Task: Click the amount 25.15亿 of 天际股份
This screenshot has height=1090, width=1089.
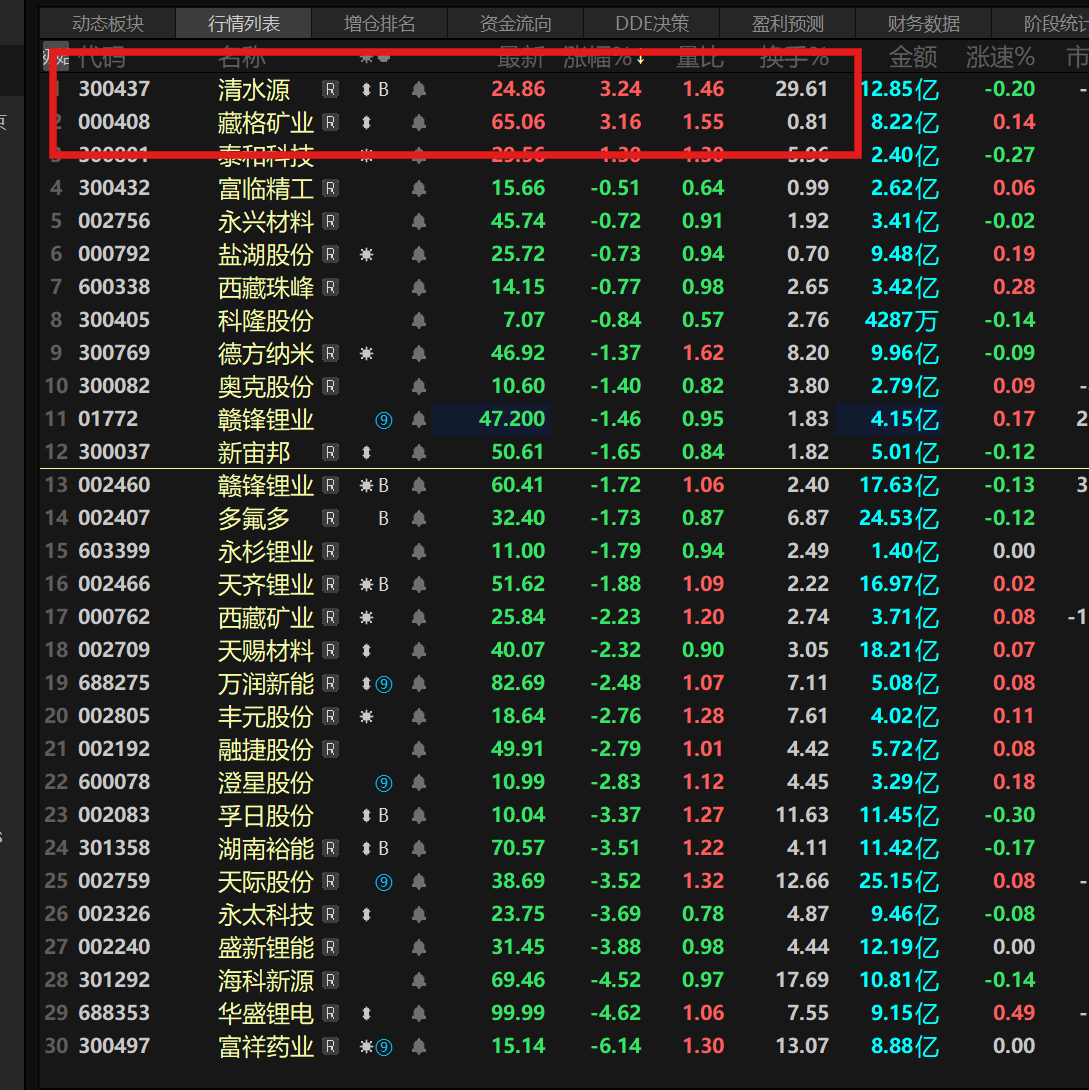Action: click(899, 881)
